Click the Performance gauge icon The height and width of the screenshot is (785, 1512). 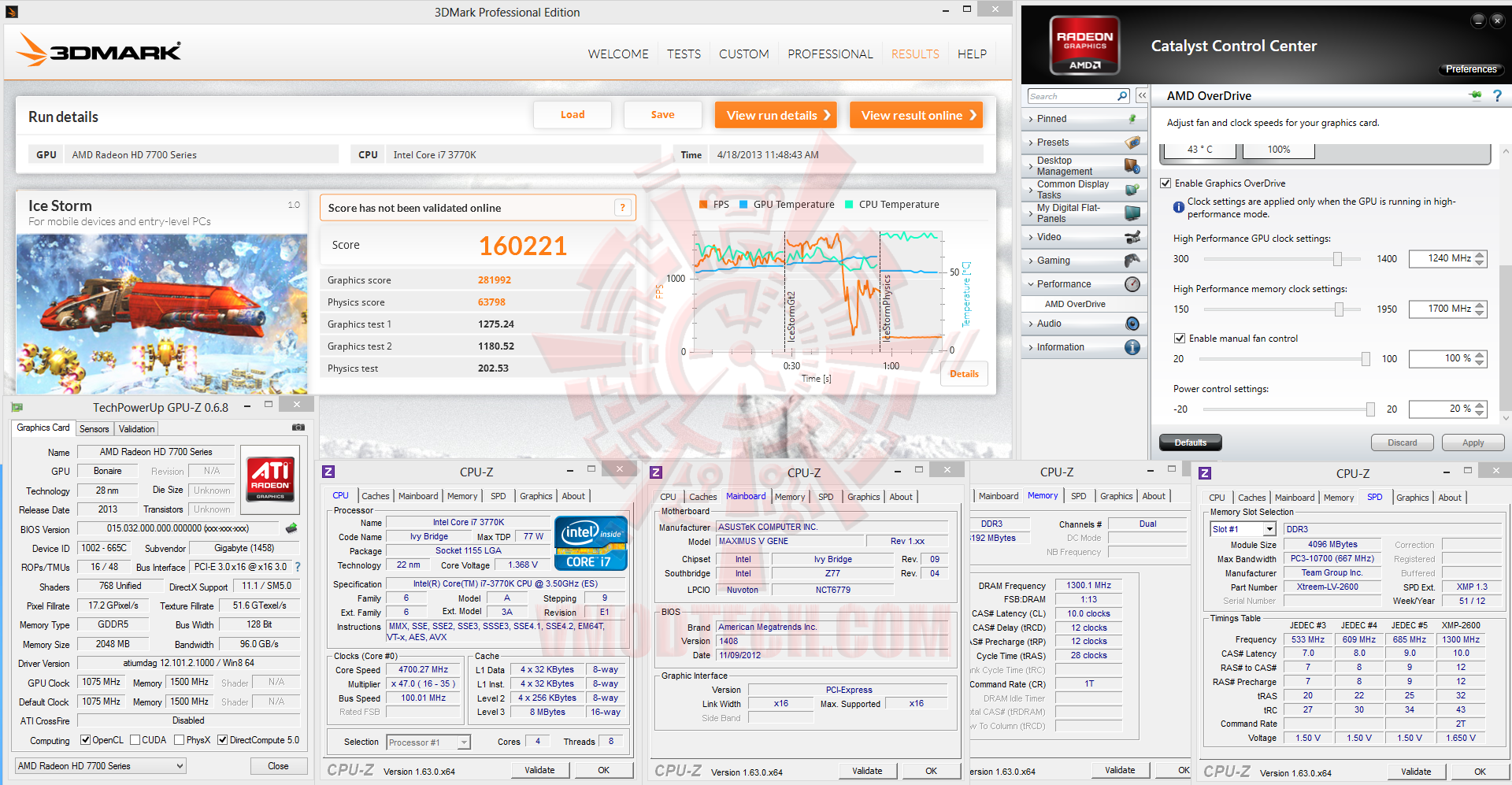(1132, 284)
